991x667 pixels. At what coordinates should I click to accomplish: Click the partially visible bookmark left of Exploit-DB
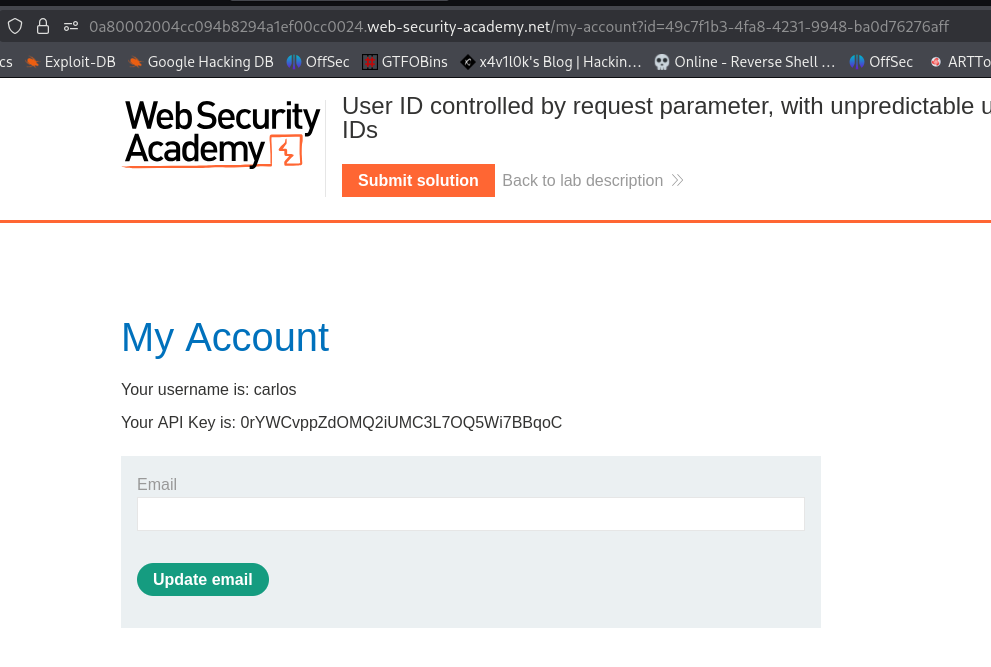[x=6, y=62]
